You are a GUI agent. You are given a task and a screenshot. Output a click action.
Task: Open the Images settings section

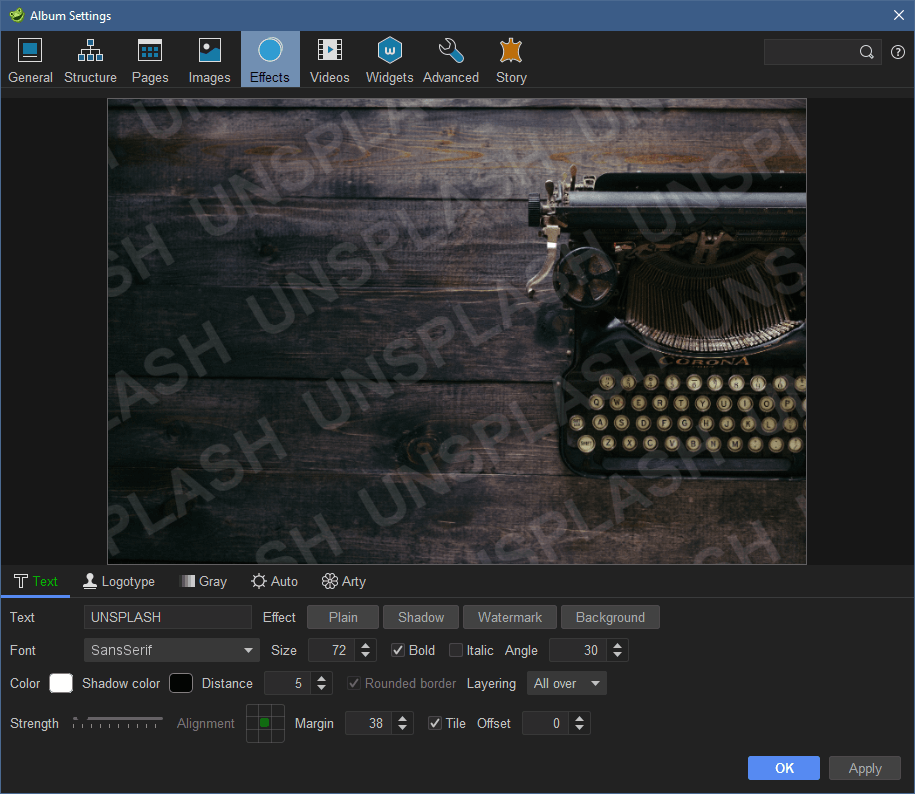pyautogui.click(x=209, y=59)
